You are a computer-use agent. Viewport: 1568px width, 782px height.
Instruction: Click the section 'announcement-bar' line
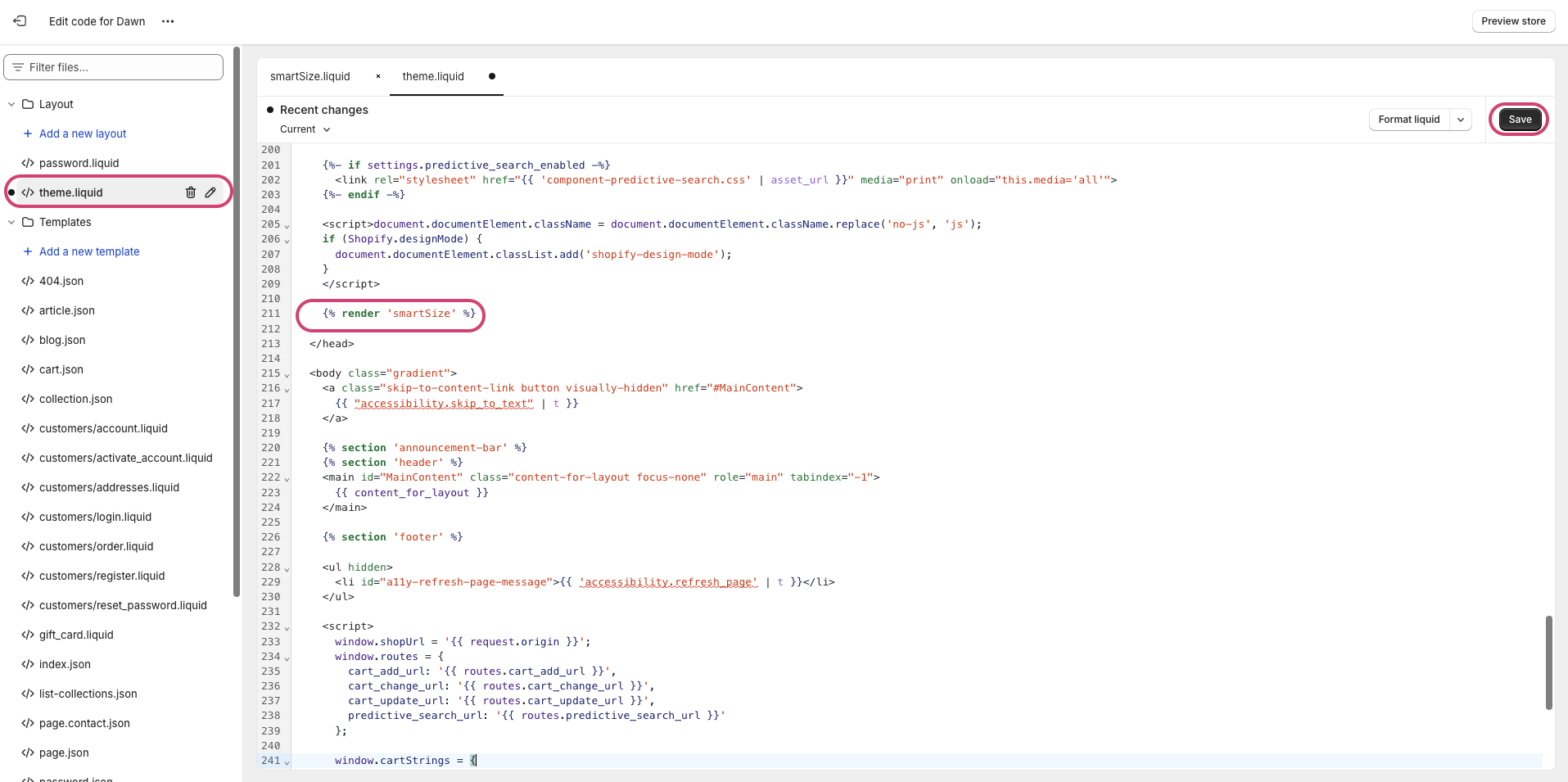click(424, 448)
